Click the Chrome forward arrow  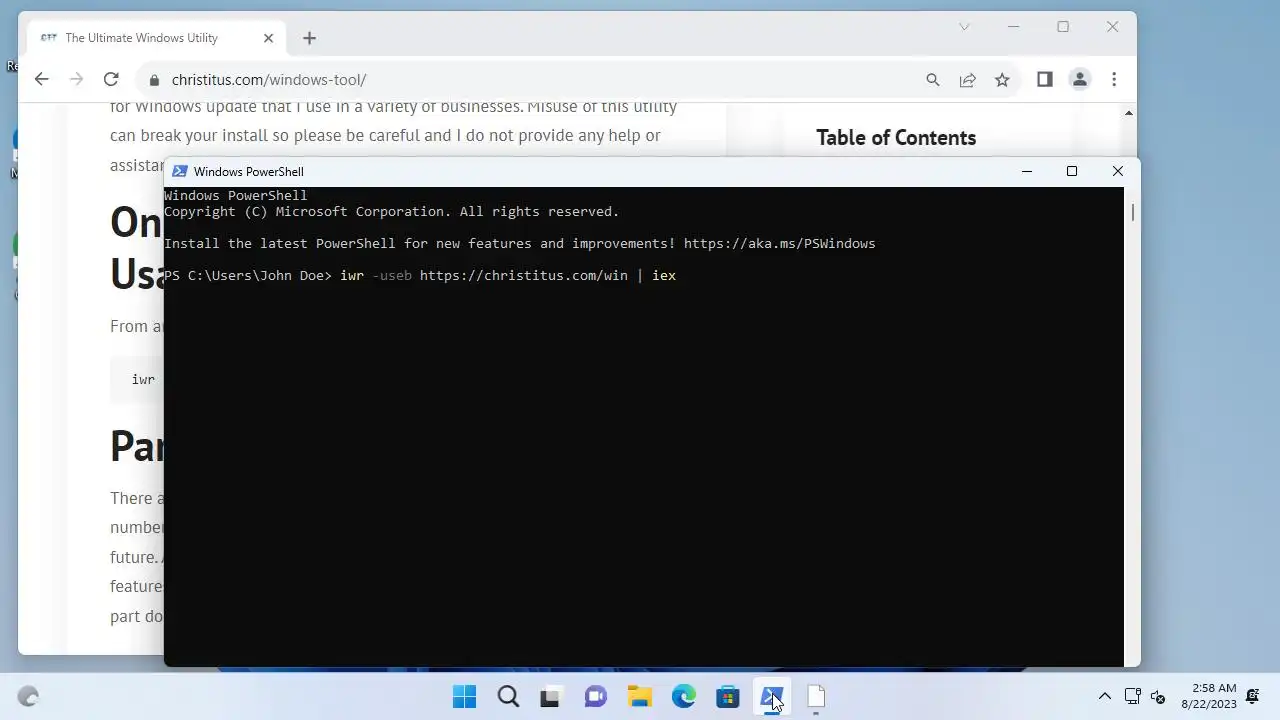(x=76, y=79)
